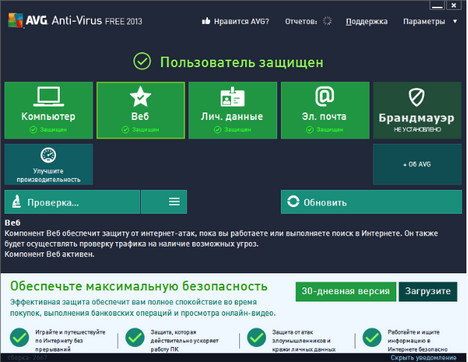
Task: Select the Веб star tile
Action: (x=141, y=110)
